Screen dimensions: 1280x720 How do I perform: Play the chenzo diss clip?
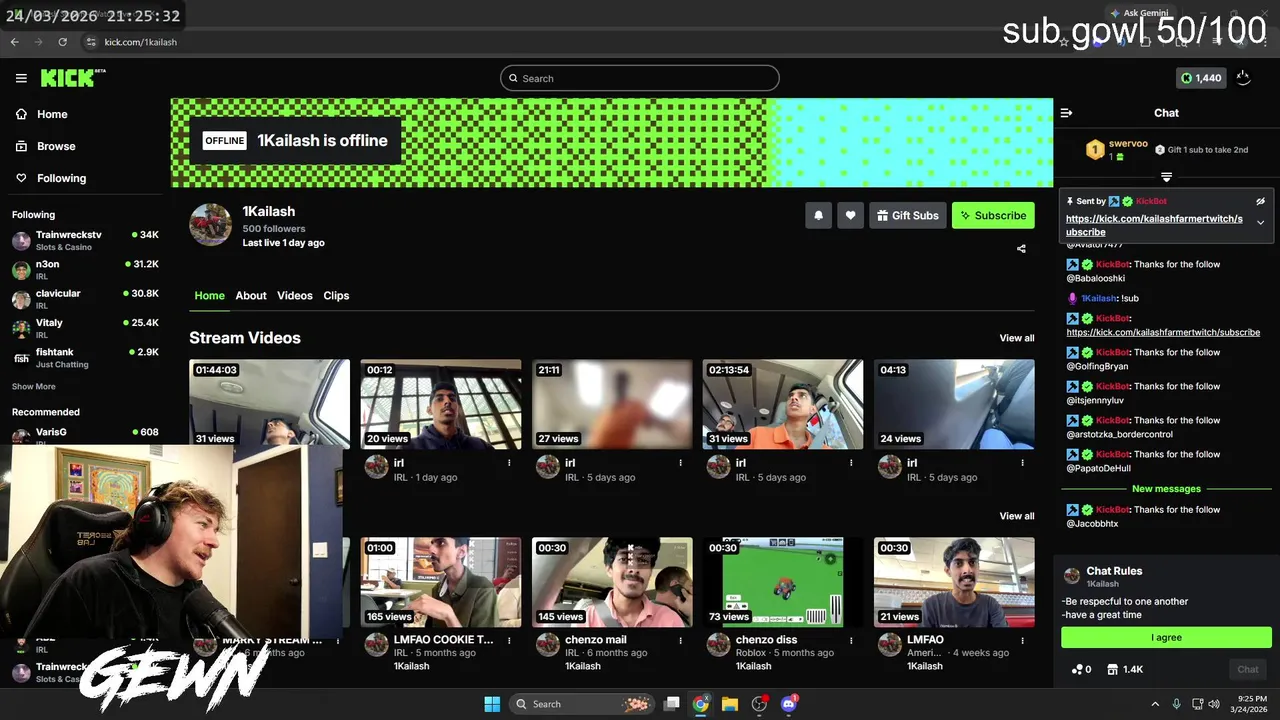click(x=783, y=582)
